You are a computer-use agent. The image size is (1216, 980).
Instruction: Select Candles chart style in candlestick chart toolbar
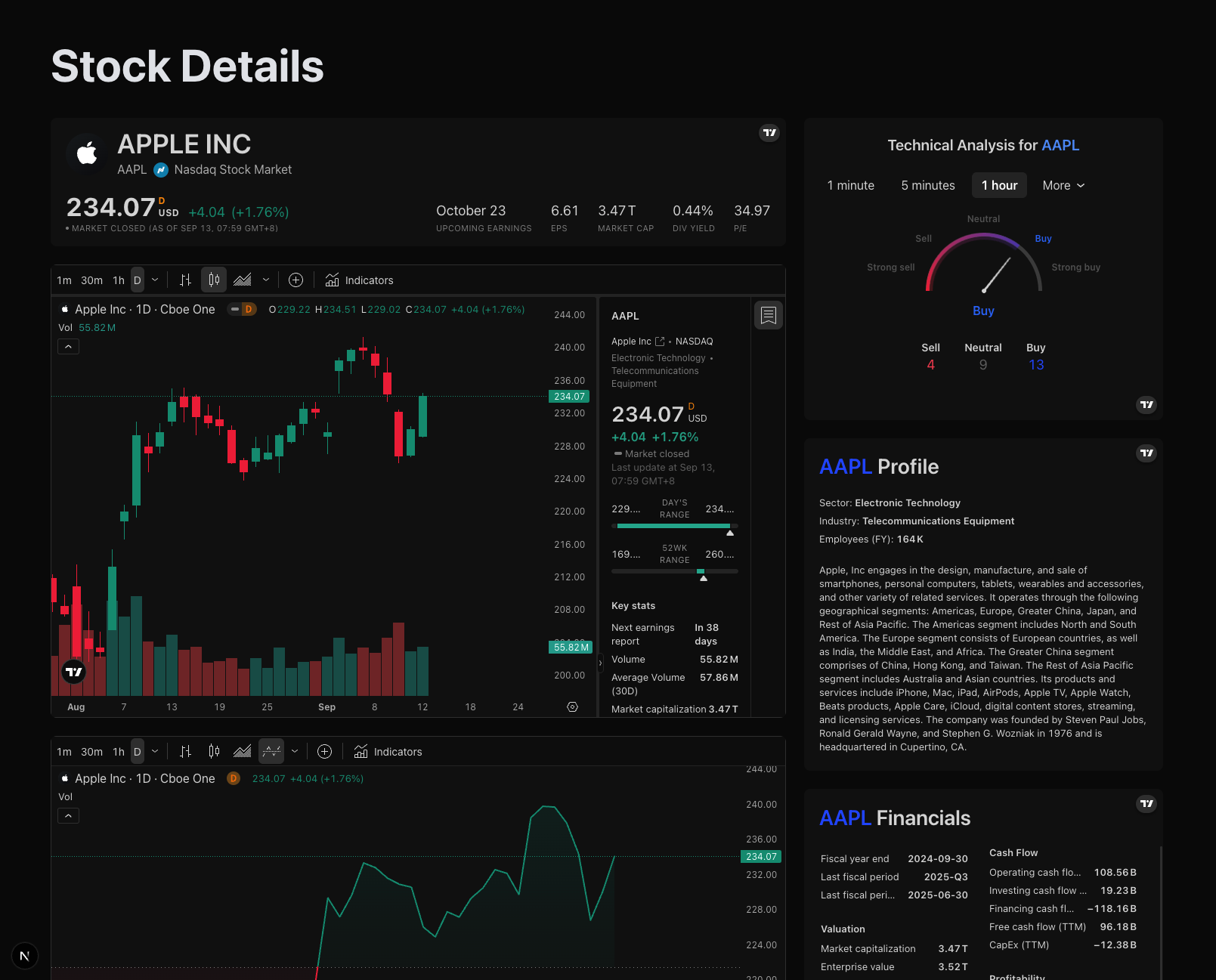[x=215, y=280]
